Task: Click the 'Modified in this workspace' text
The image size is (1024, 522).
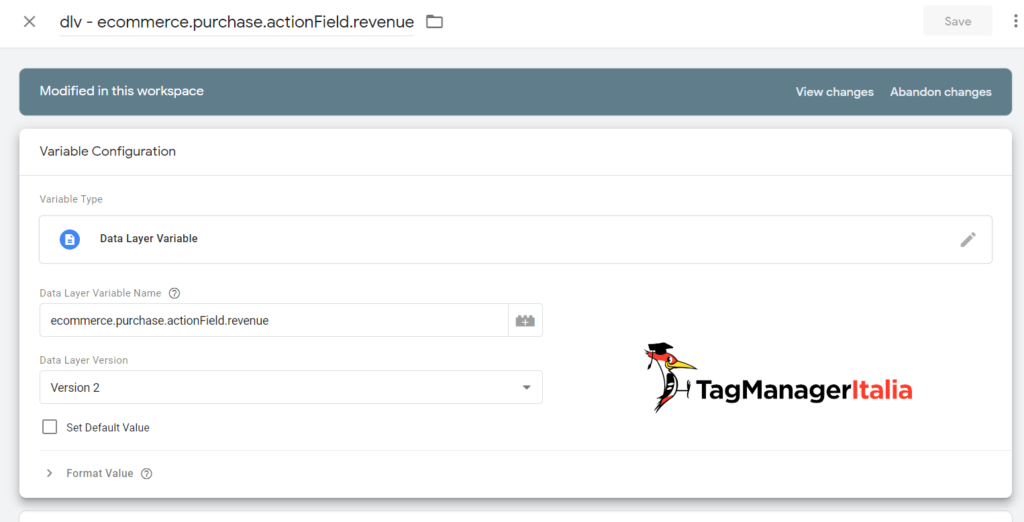Action: [x=121, y=91]
